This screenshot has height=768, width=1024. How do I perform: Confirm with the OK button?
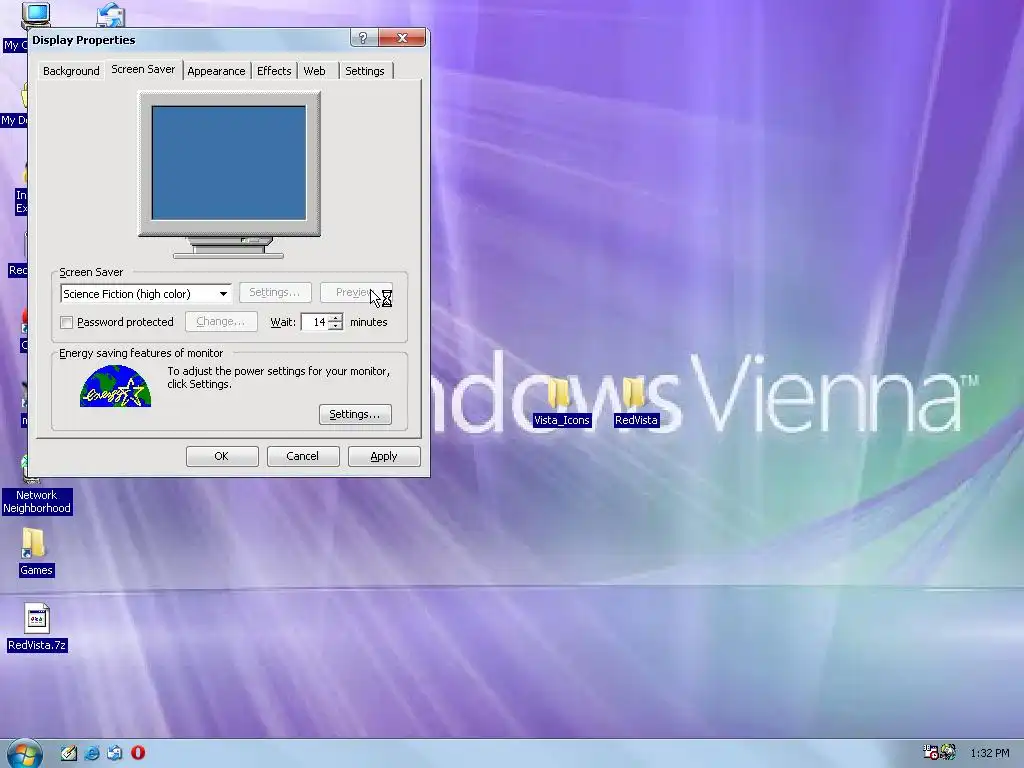[222, 456]
